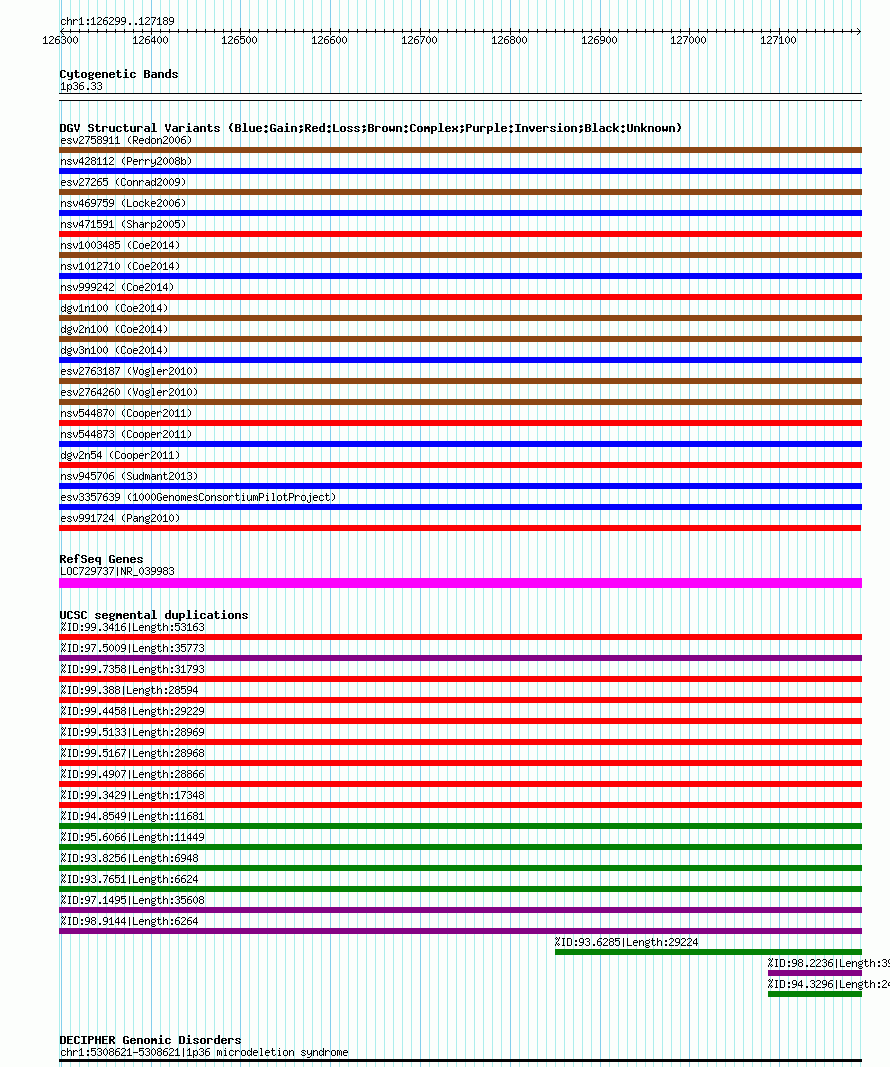
Task: Click the red bar under nsv471591
Action: (461, 234)
